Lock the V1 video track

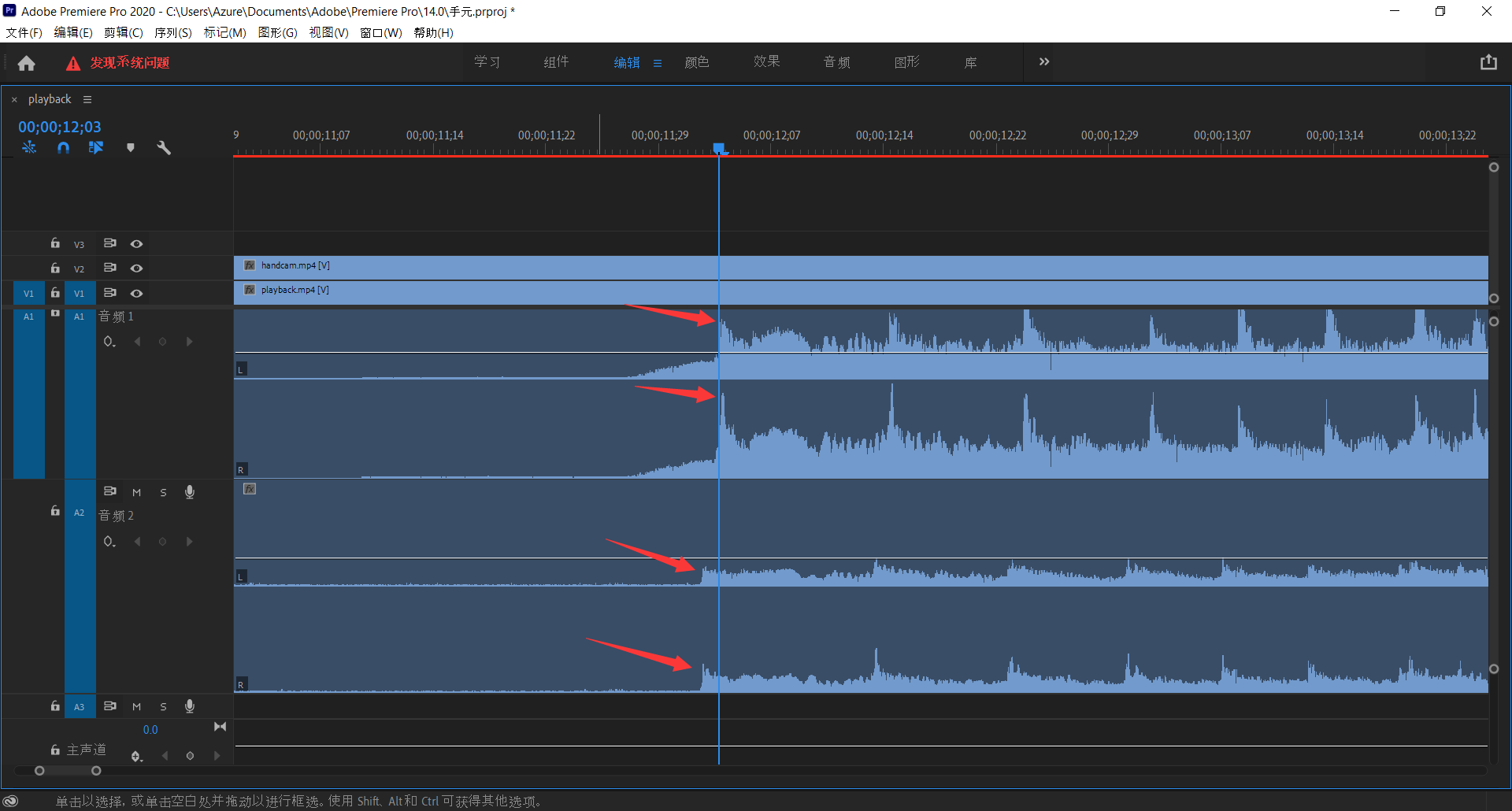[55, 293]
